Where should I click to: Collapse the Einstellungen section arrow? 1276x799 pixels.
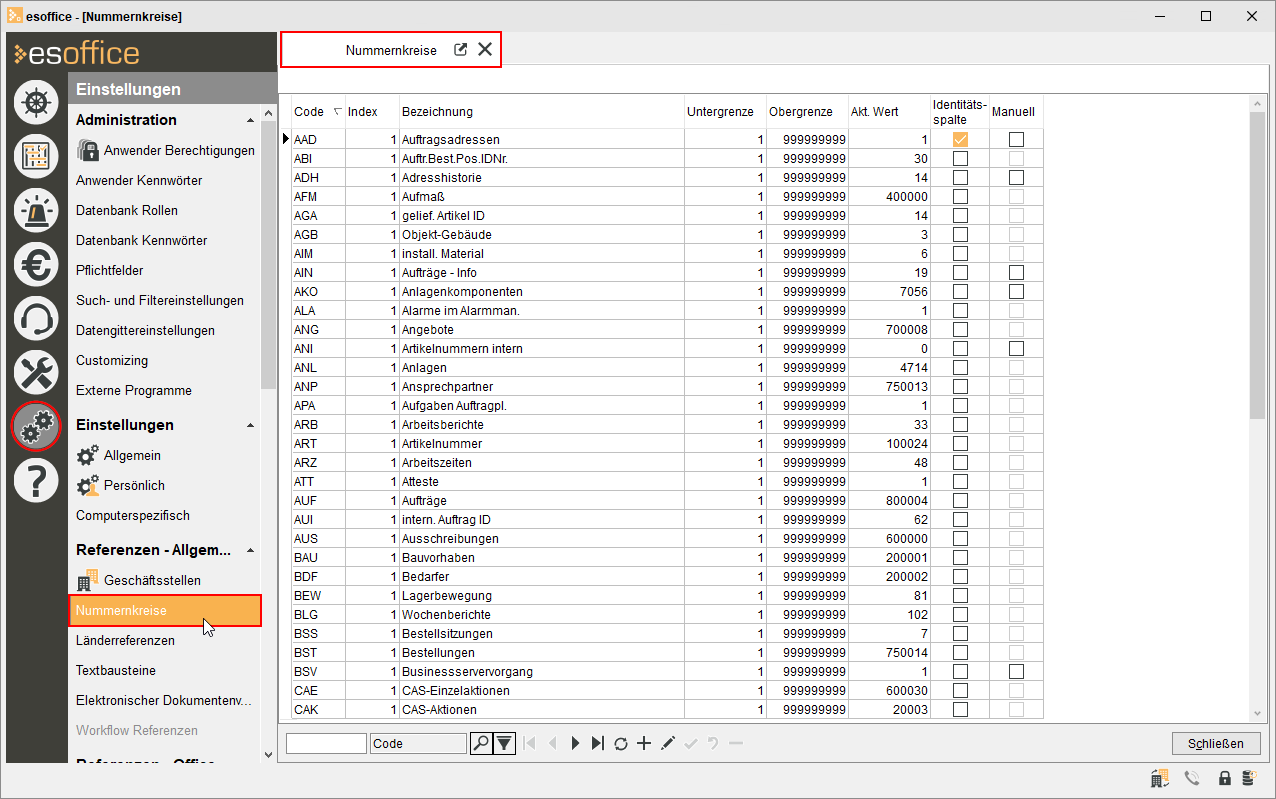point(250,425)
